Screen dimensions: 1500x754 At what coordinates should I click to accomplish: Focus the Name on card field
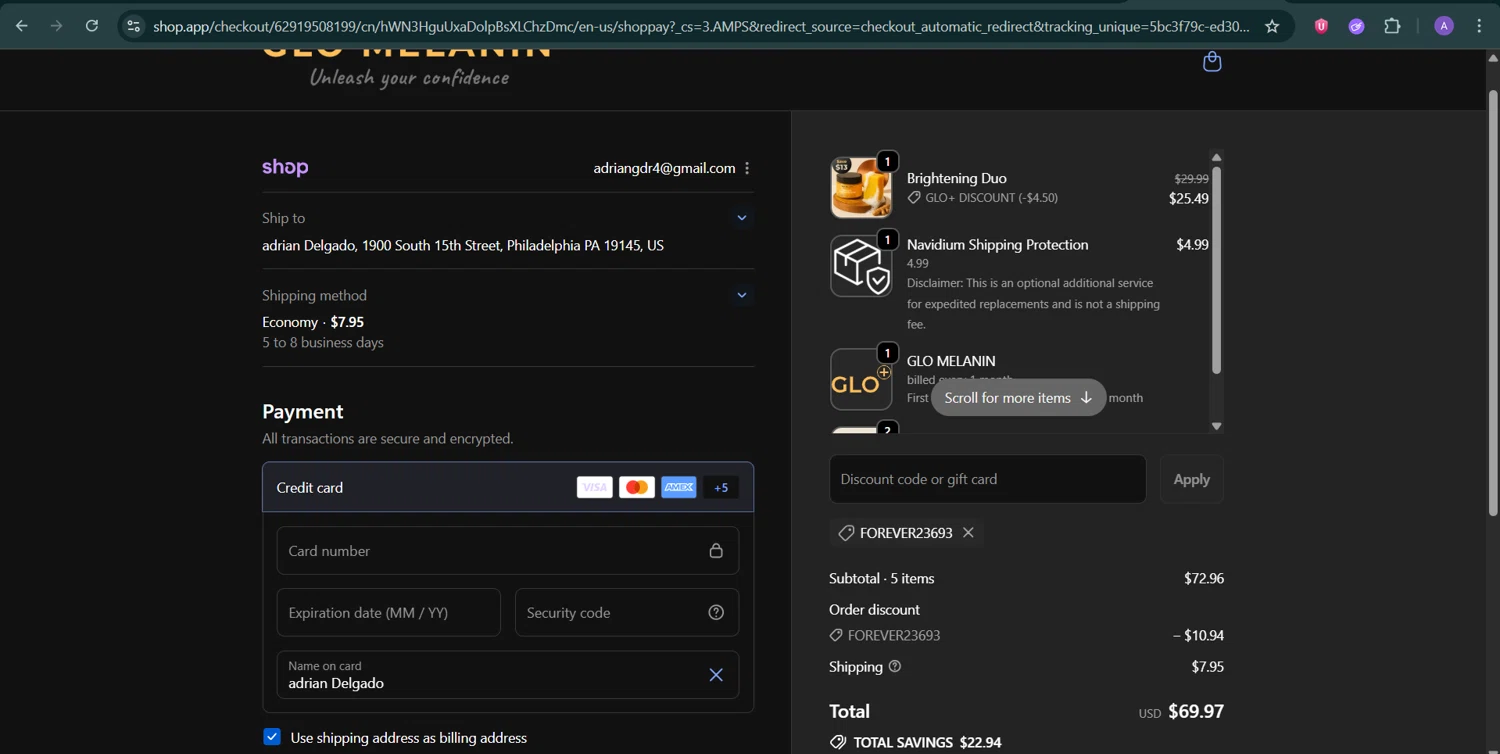[508, 675]
